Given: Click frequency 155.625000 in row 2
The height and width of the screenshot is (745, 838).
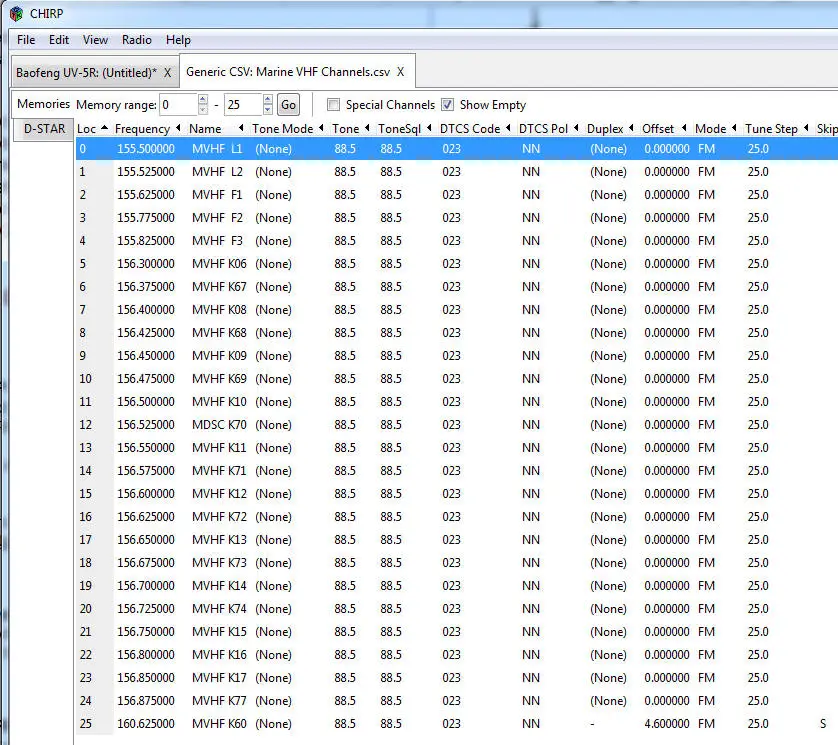Looking at the screenshot, I should 146,195.
